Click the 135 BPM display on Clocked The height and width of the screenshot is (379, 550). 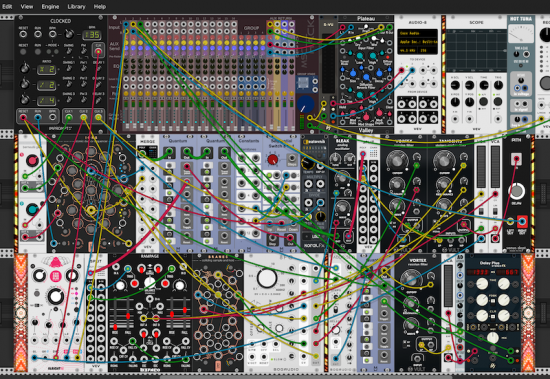(92, 34)
